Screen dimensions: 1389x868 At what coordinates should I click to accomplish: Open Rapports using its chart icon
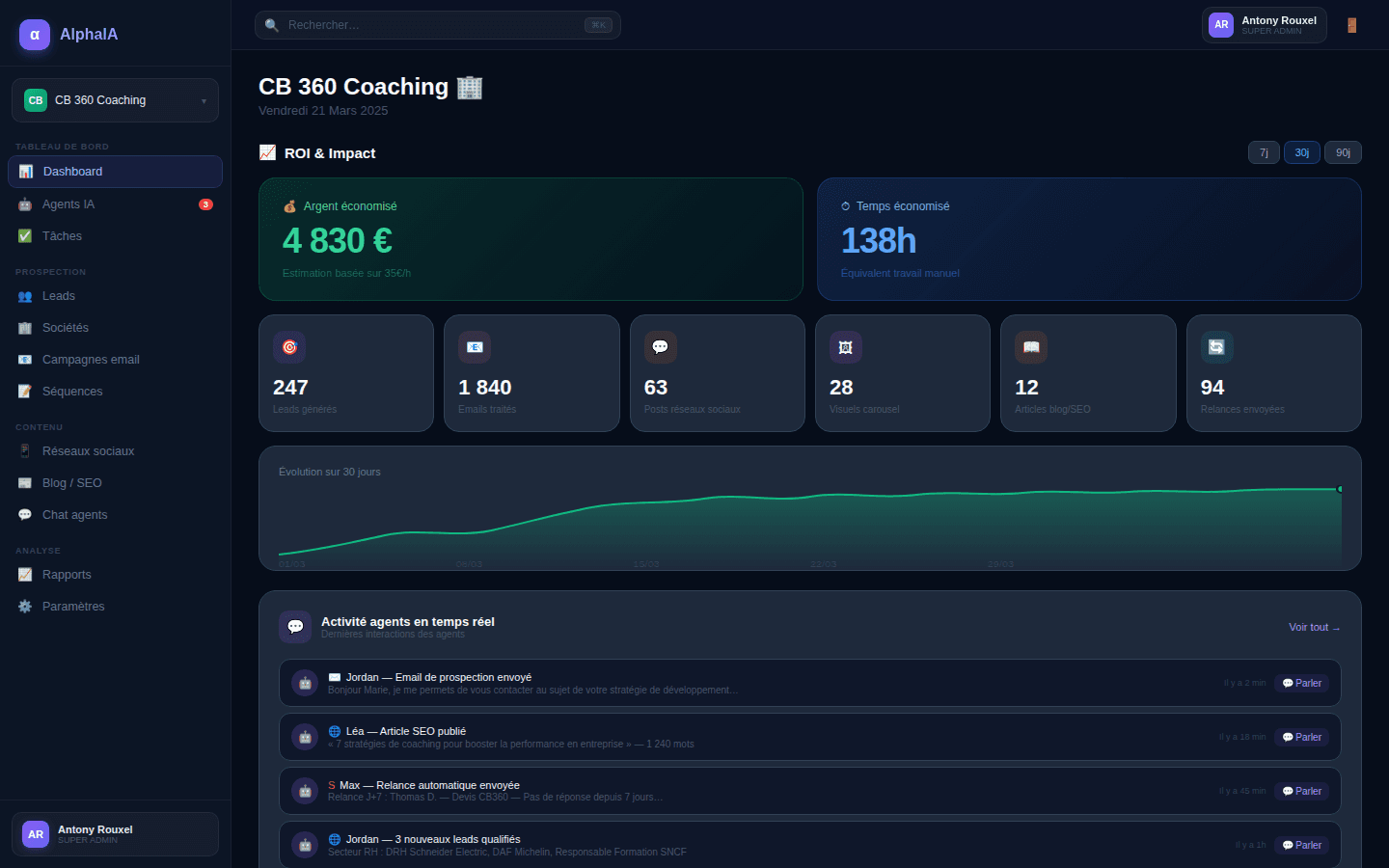pos(23,574)
